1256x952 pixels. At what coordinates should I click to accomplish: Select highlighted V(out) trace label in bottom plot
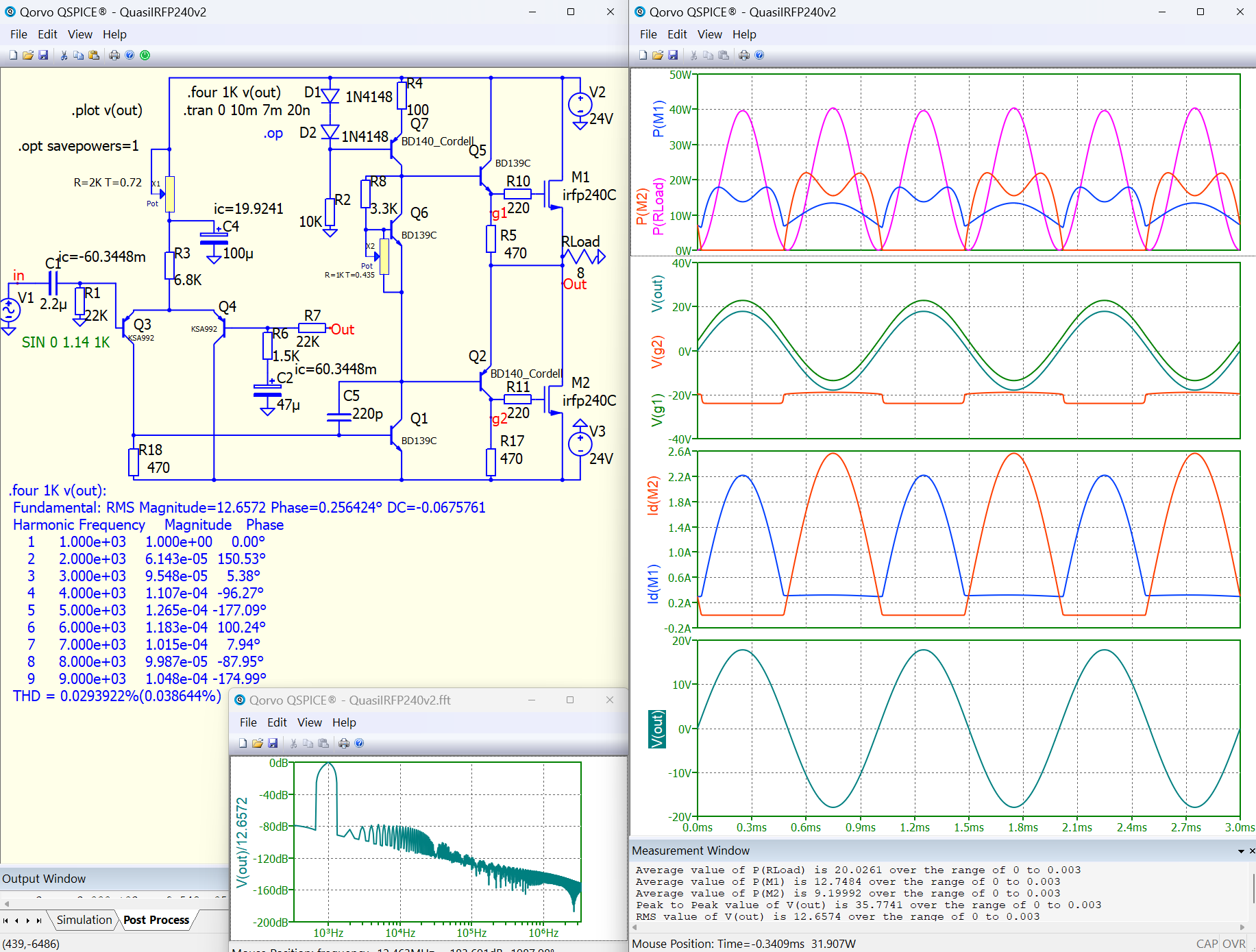point(656,729)
